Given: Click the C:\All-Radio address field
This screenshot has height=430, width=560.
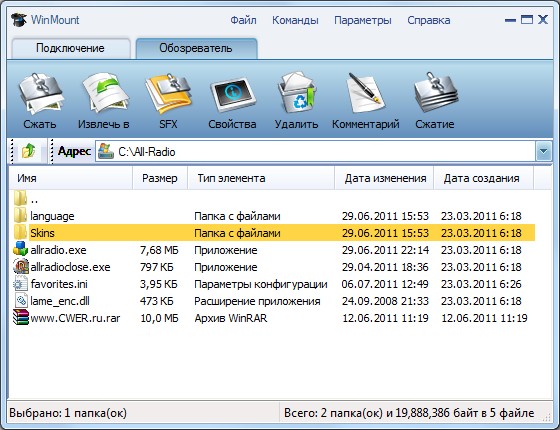Looking at the screenshot, I should coord(315,151).
